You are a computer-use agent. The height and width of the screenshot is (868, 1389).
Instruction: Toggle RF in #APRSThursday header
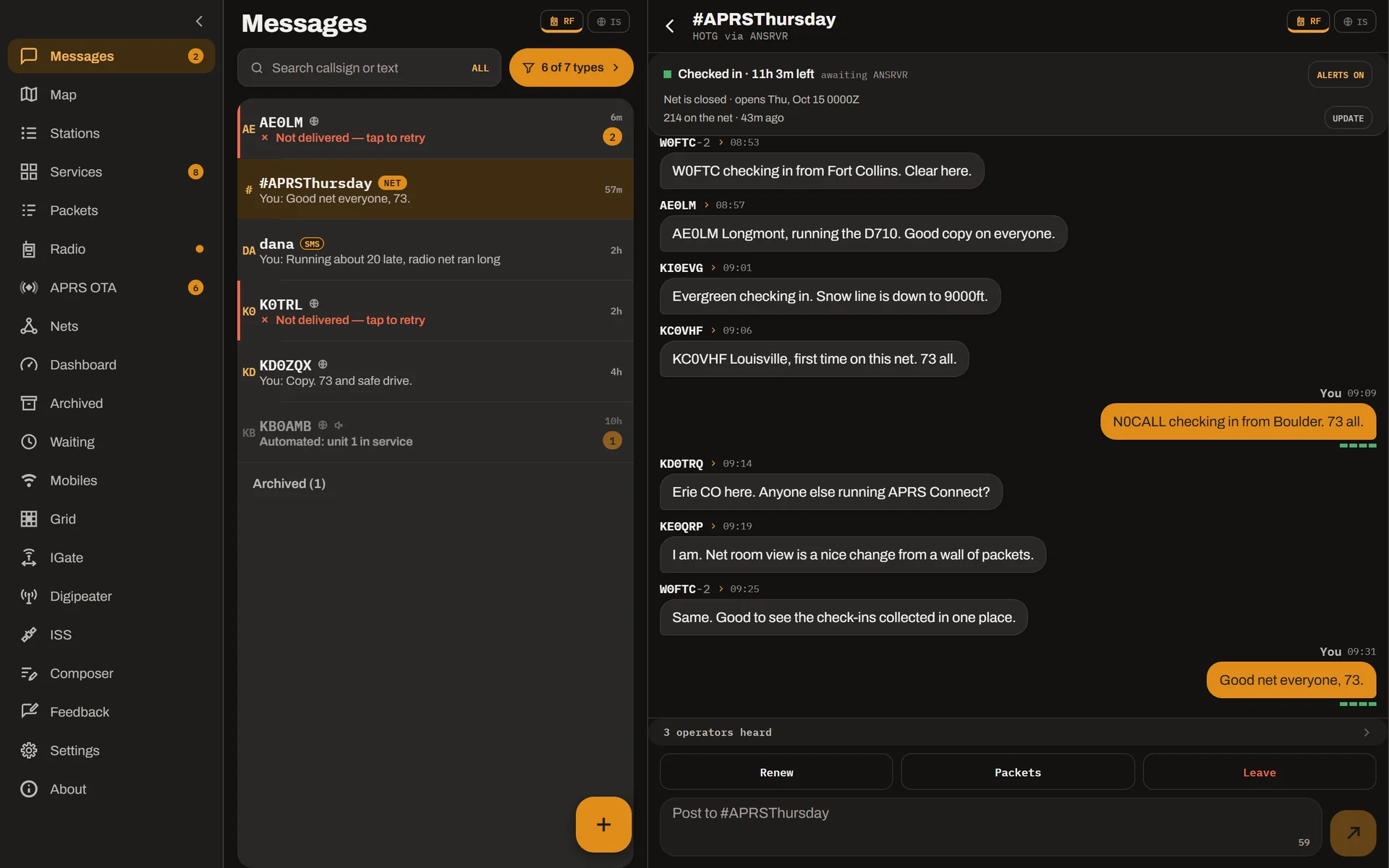1308,22
